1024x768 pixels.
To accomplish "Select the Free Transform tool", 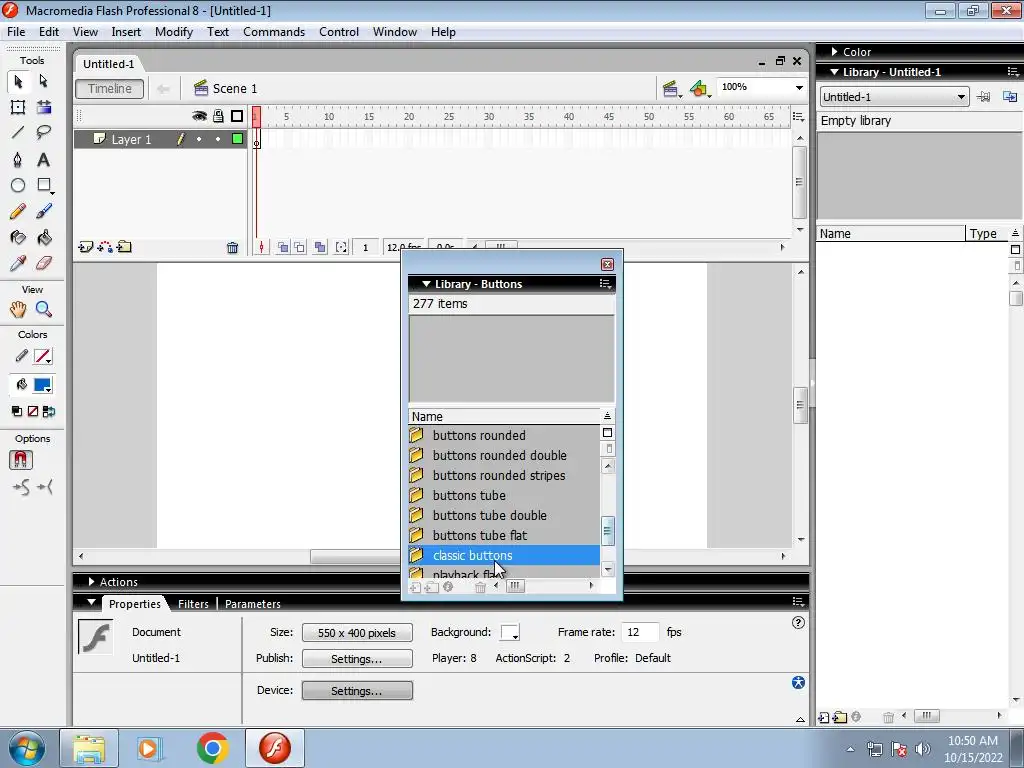I will pyautogui.click(x=18, y=107).
